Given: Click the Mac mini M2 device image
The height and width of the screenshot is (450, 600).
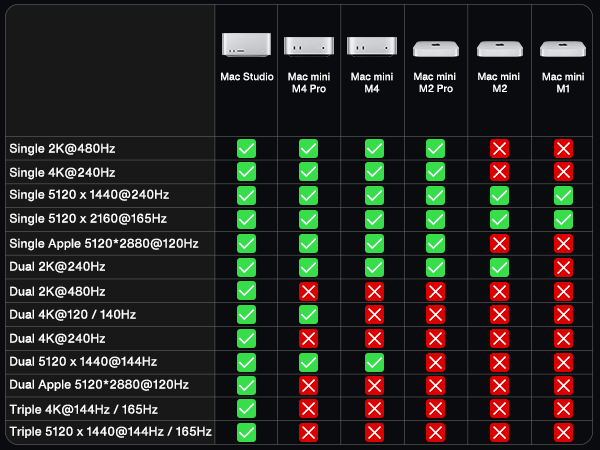Looking at the screenshot, I should click(500, 49).
